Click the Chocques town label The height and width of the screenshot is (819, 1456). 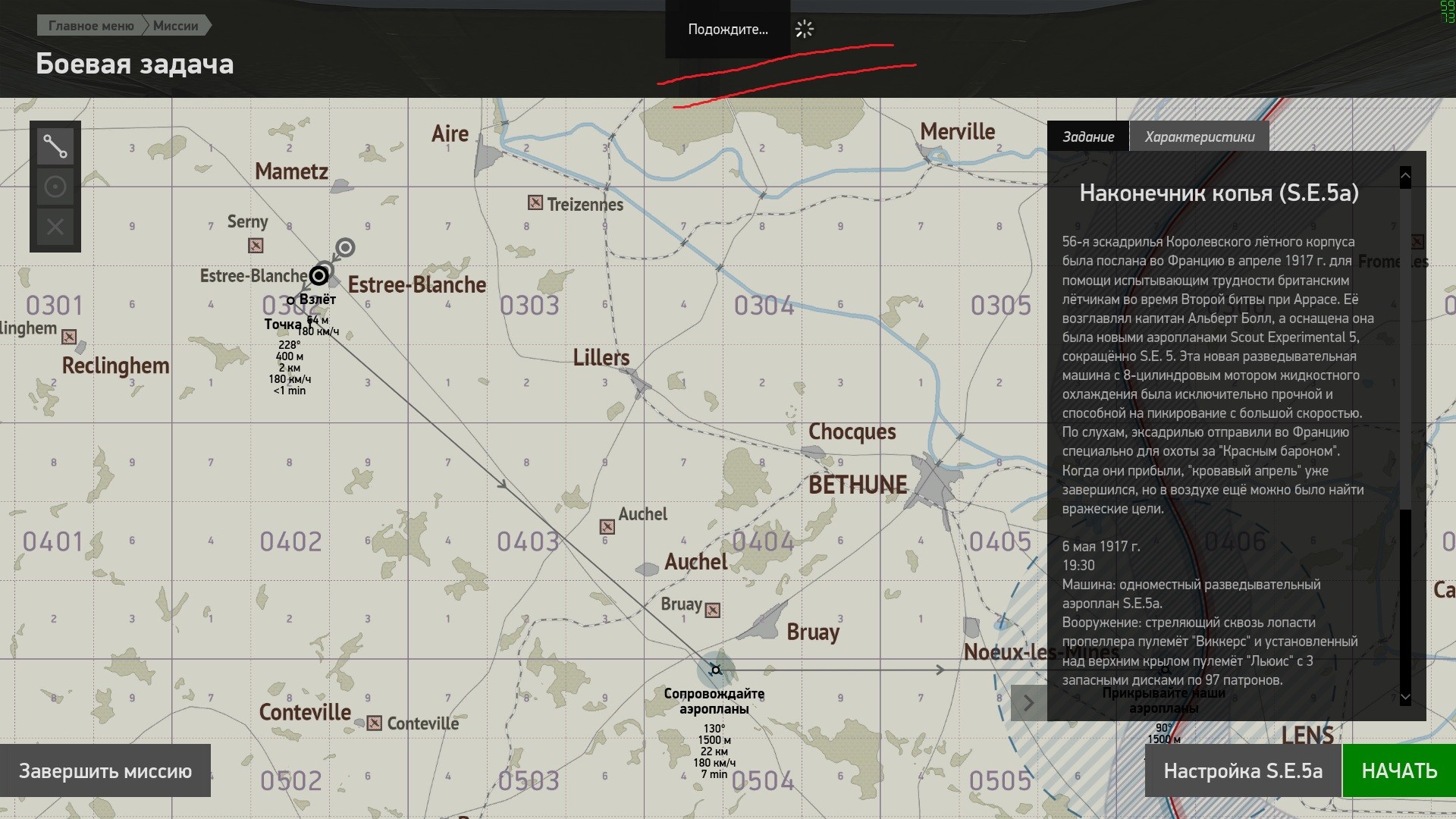point(852,431)
